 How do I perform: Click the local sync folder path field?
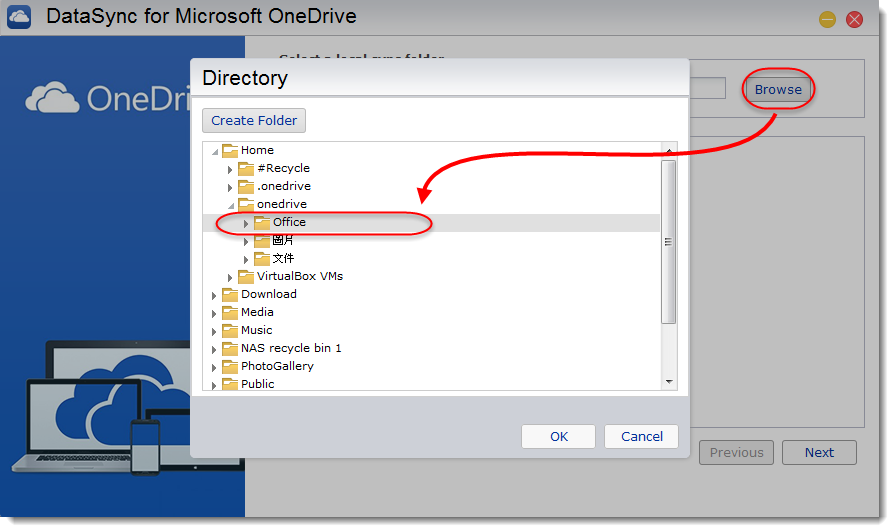coord(708,88)
